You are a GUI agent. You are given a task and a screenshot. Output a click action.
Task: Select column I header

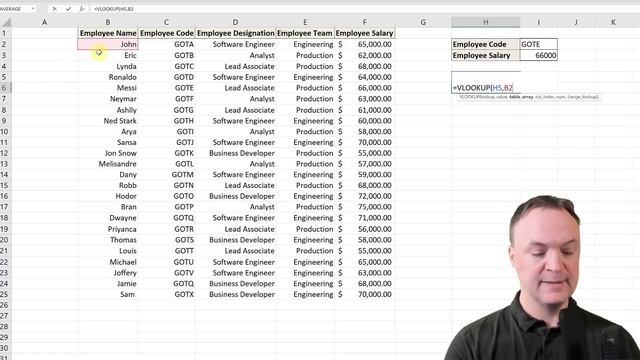coord(538,22)
